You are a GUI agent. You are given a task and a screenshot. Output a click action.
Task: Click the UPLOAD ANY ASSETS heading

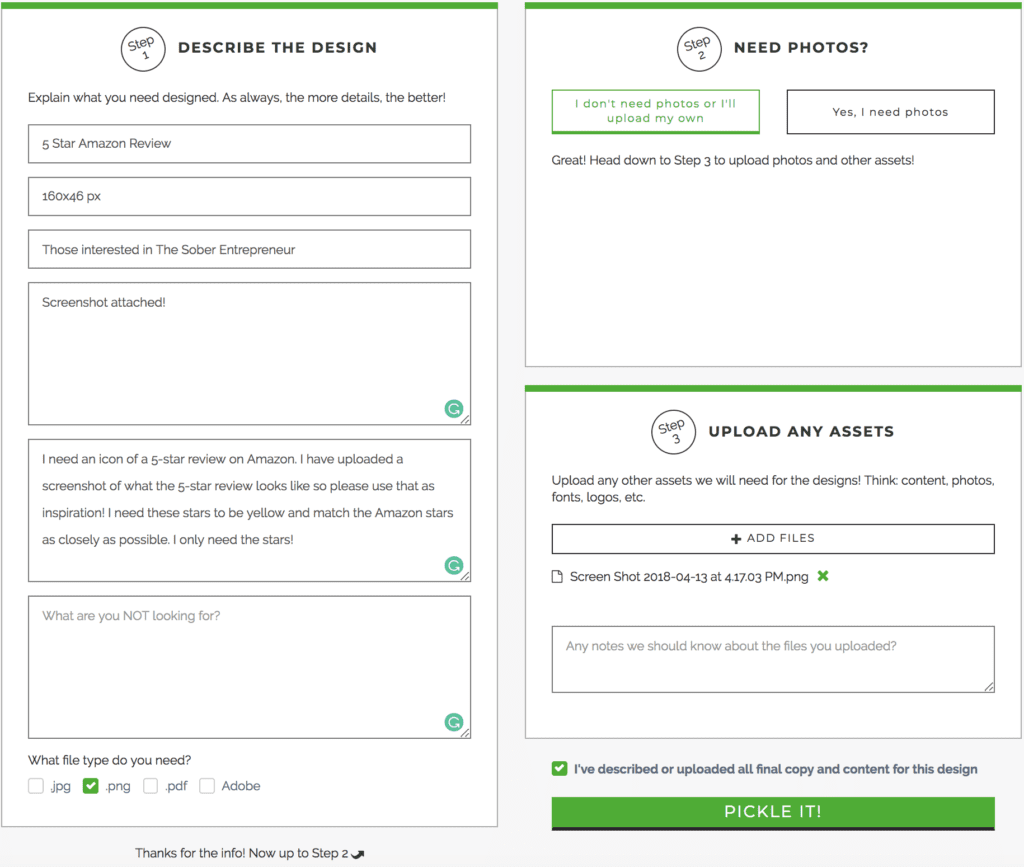(801, 432)
